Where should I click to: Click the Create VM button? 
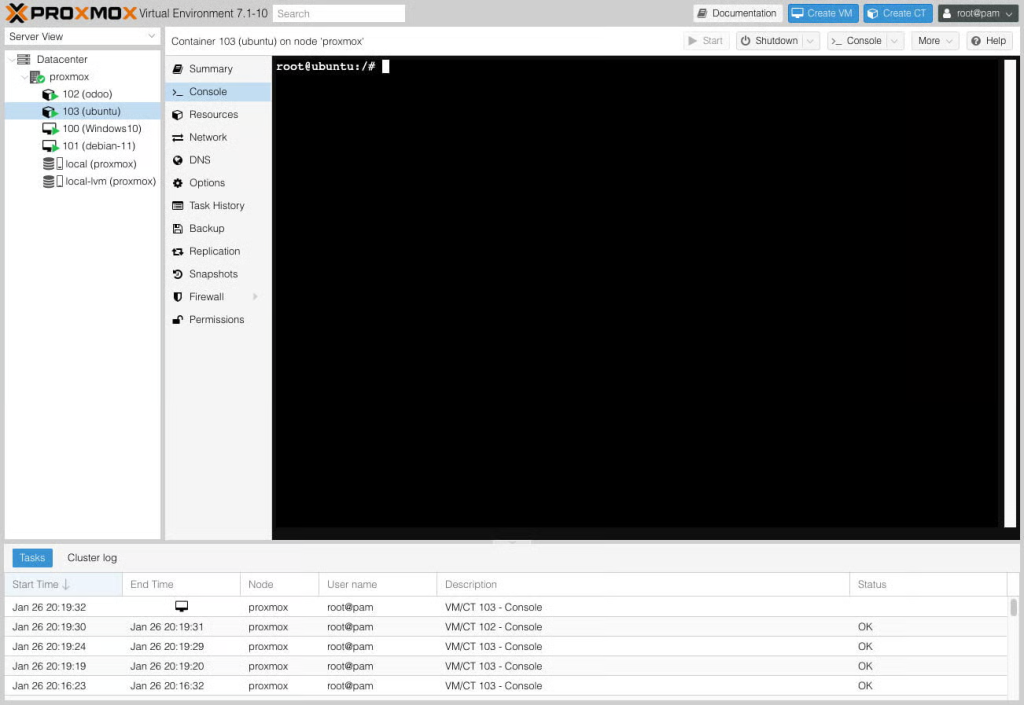pyautogui.click(x=823, y=13)
